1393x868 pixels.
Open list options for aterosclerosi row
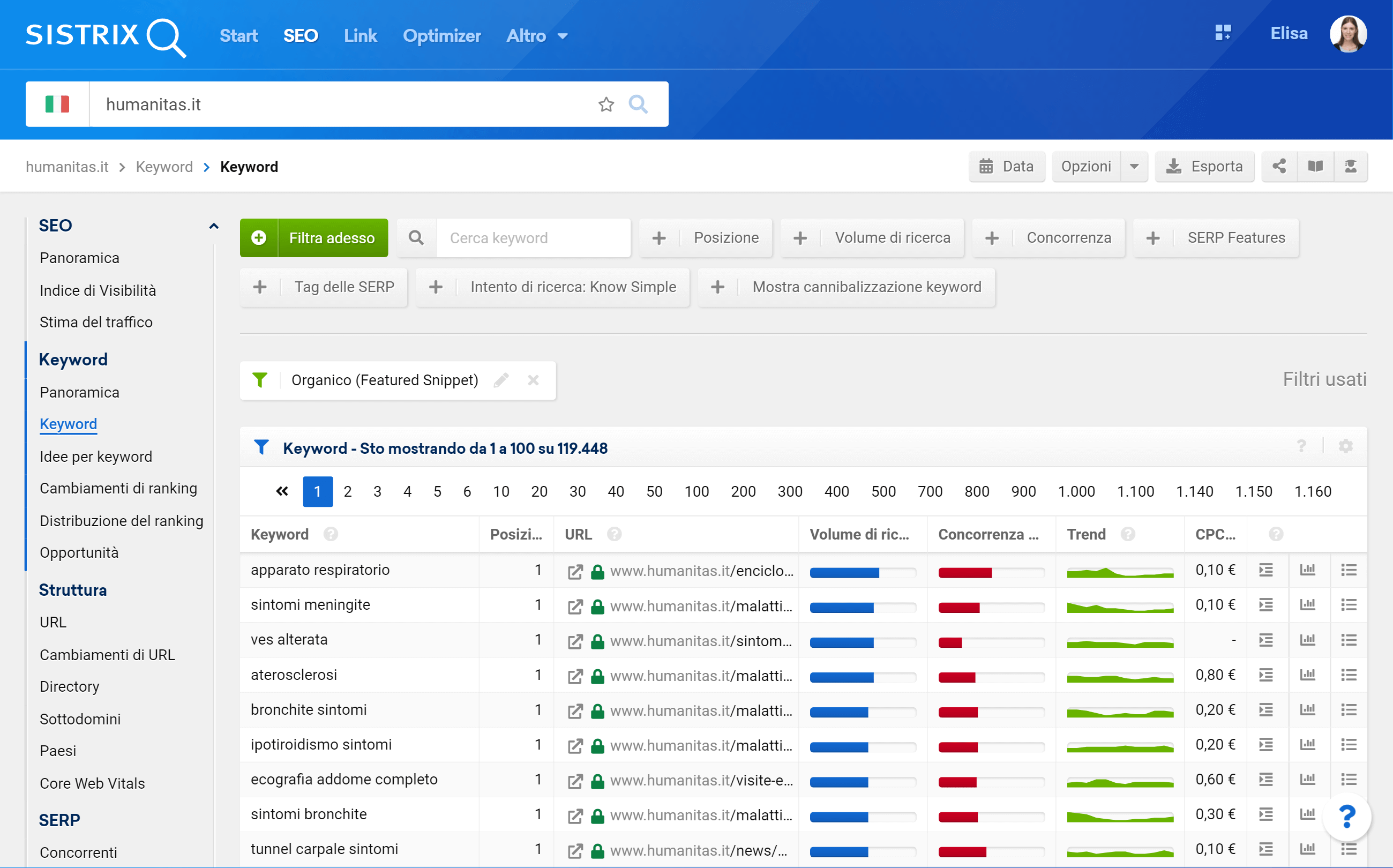pos(1348,675)
